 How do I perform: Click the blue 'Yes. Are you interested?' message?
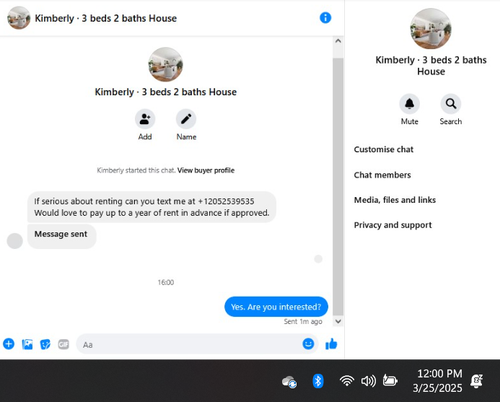(276, 307)
